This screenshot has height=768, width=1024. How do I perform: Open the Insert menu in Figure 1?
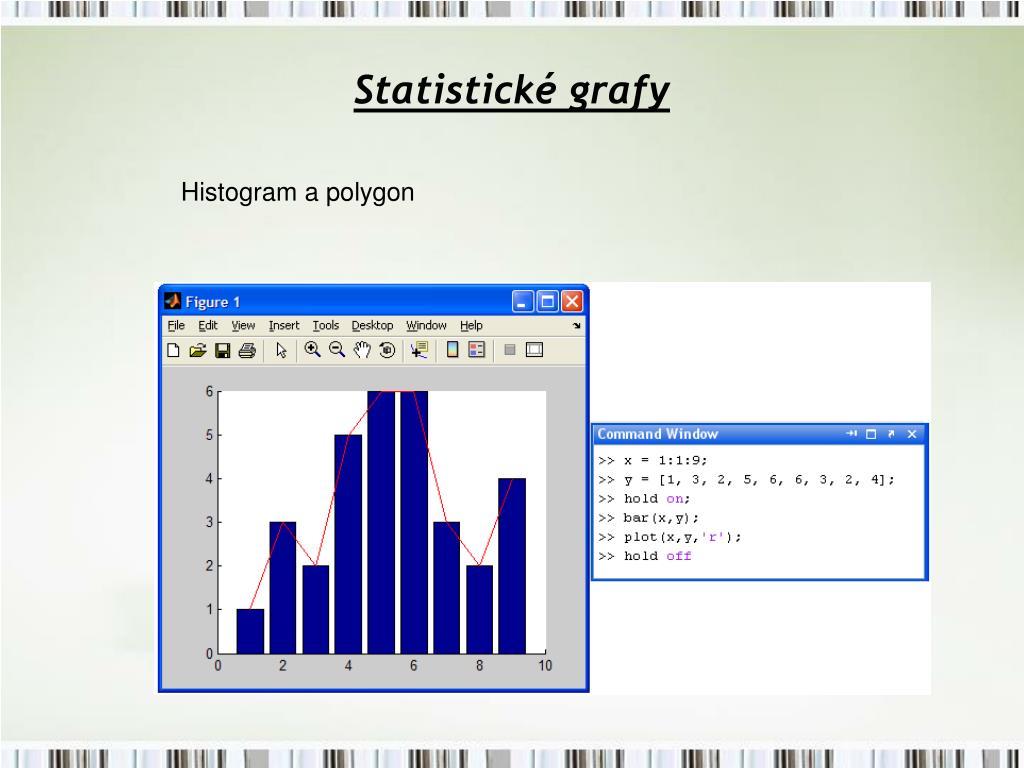tap(283, 325)
